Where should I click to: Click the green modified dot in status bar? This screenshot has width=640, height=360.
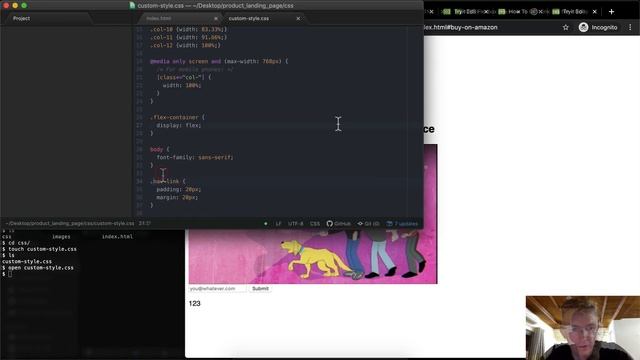pyautogui.click(x=266, y=224)
